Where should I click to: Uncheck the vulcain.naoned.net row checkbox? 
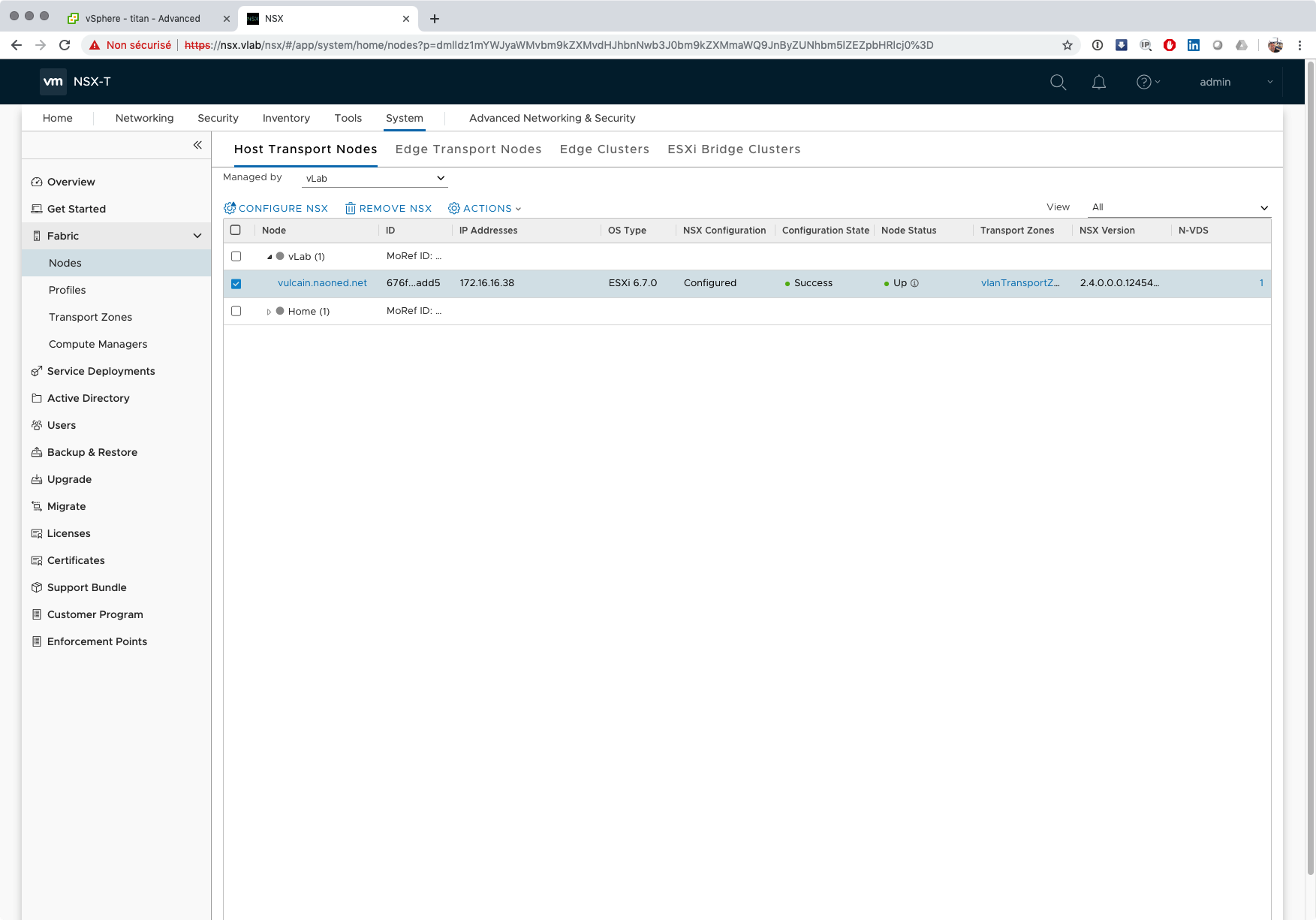point(236,283)
